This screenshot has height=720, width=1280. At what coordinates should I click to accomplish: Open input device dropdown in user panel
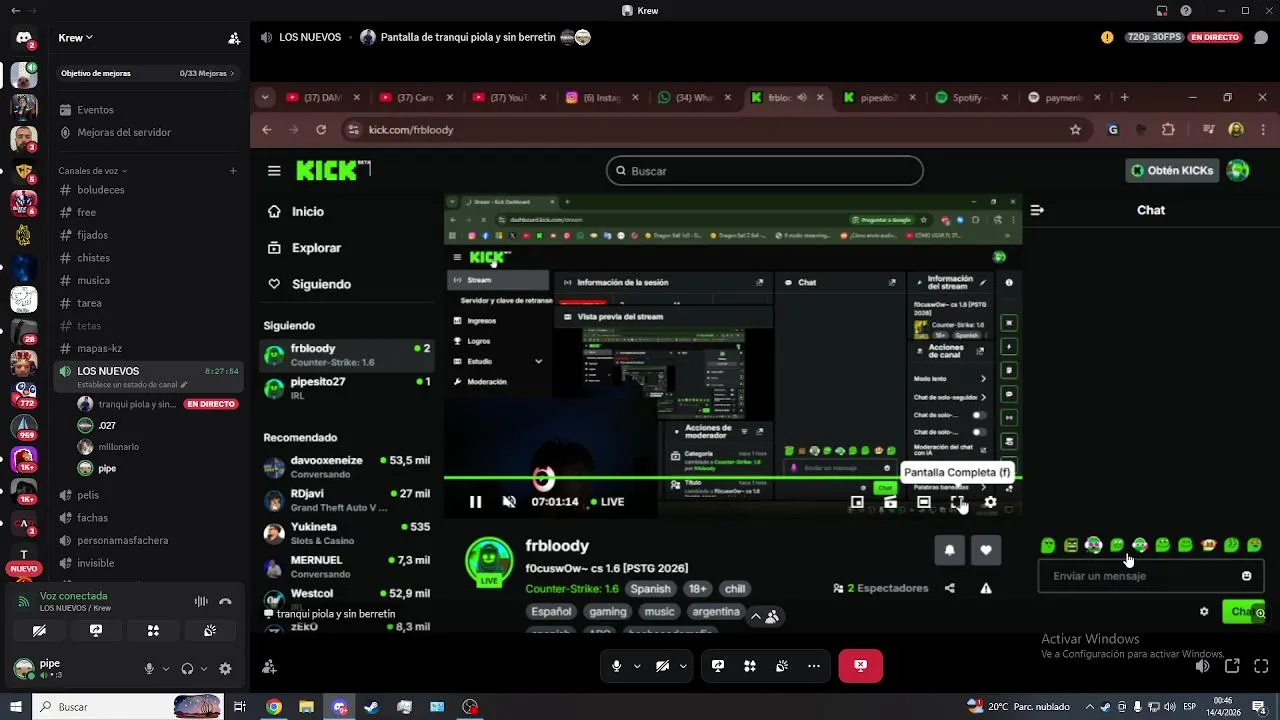(166, 669)
